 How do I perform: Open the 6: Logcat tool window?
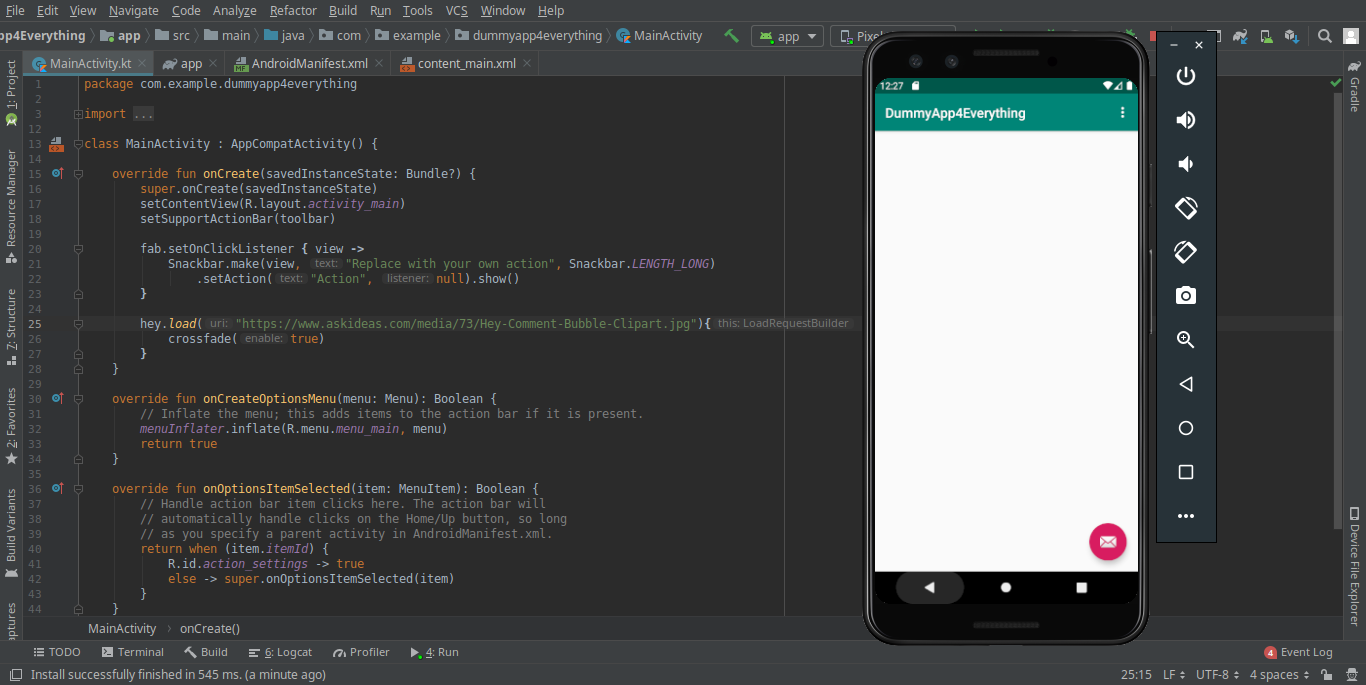pyautogui.click(x=280, y=652)
